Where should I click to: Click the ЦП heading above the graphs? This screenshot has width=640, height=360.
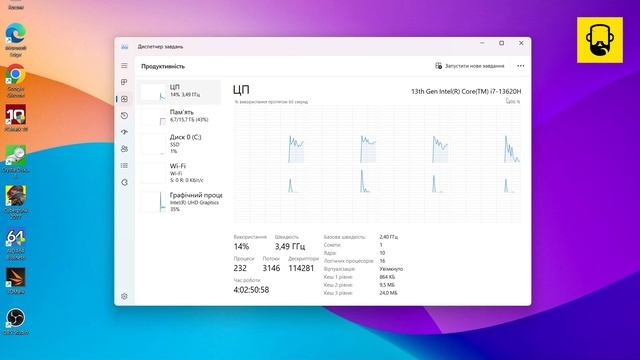click(241, 90)
